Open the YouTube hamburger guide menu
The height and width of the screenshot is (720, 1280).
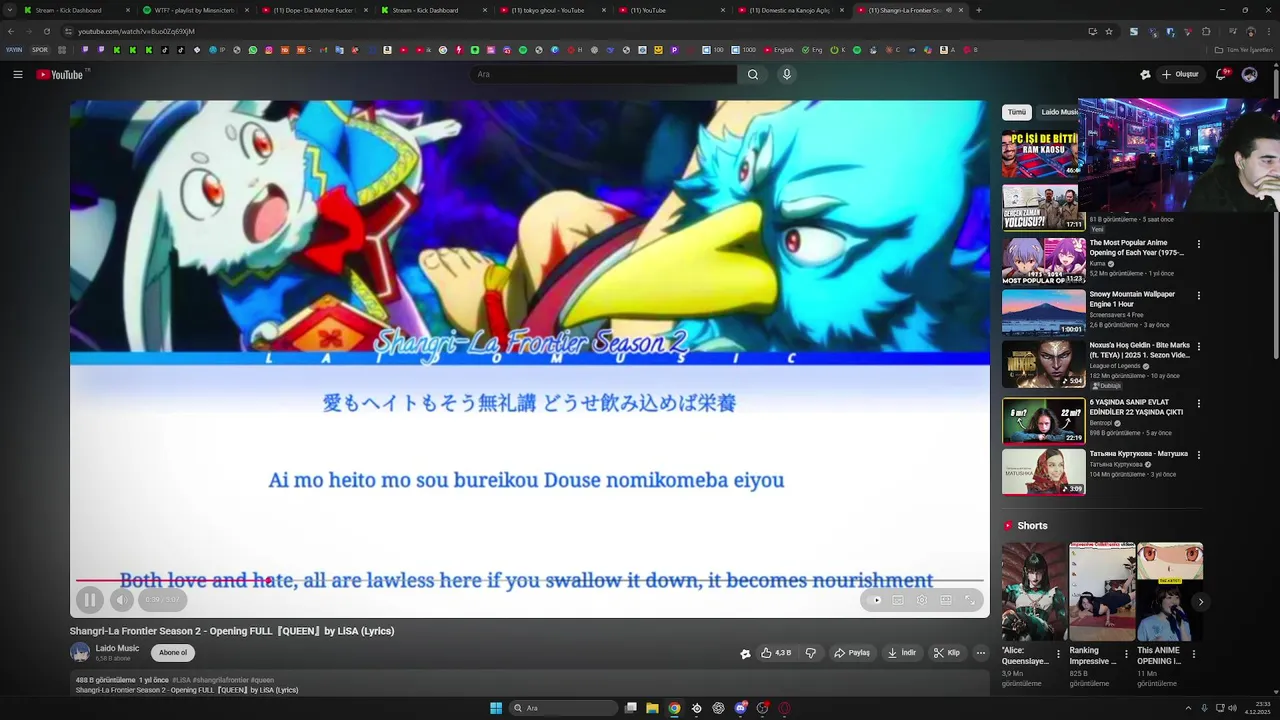tap(18, 74)
